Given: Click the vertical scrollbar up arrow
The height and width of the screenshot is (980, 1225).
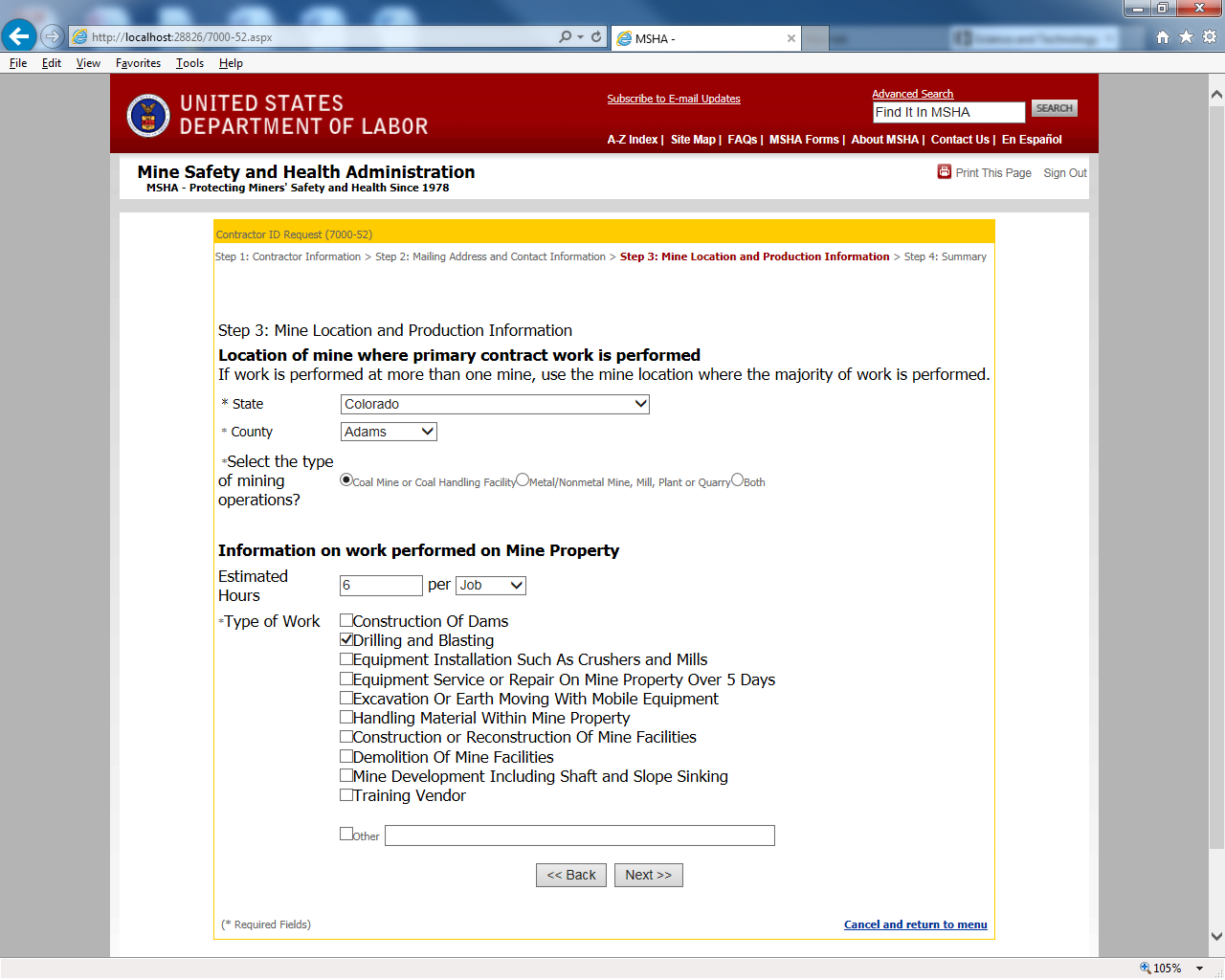Looking at the screenshot, I should (1216, 95).
